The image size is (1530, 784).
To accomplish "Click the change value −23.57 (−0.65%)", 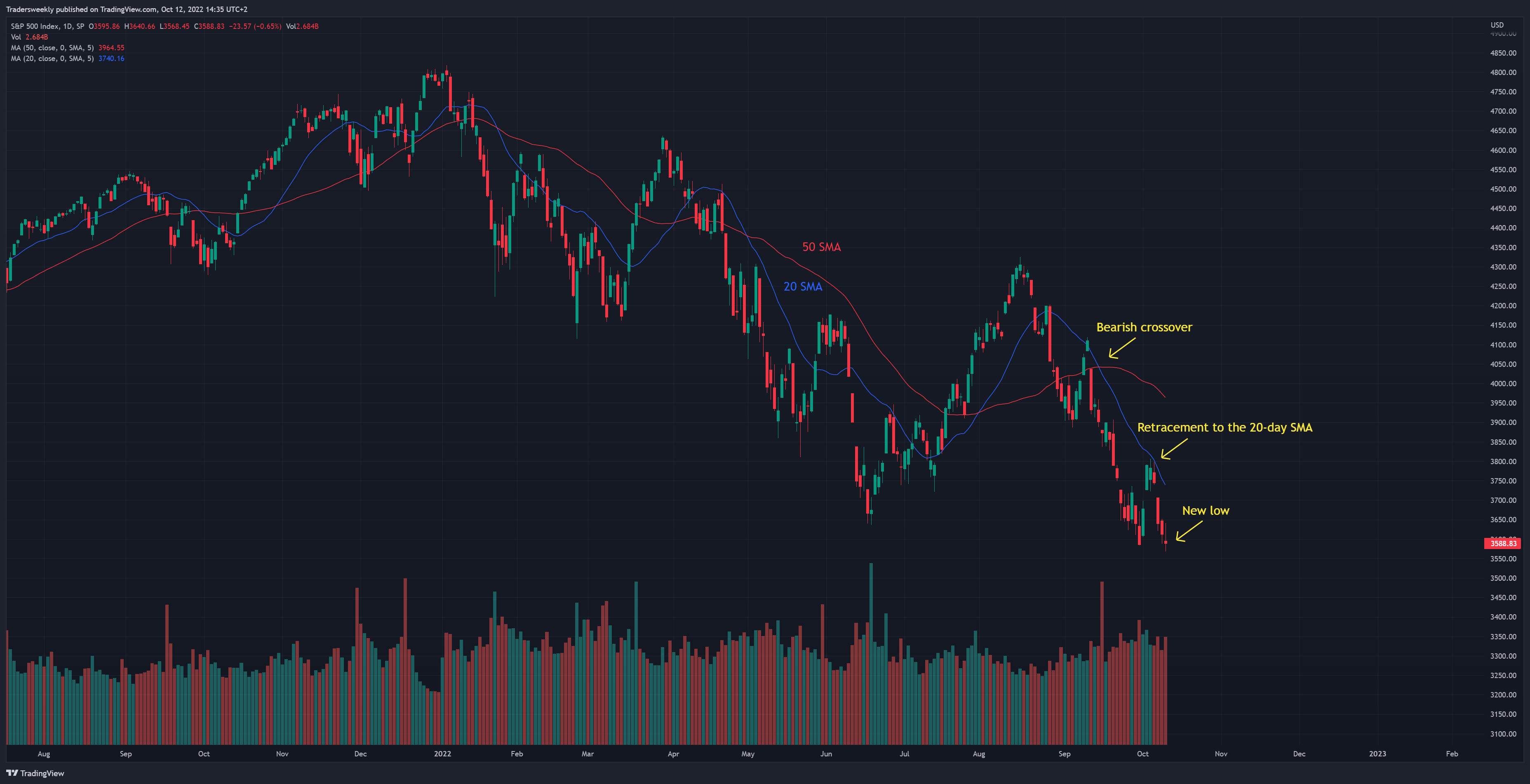I will 255,26.
